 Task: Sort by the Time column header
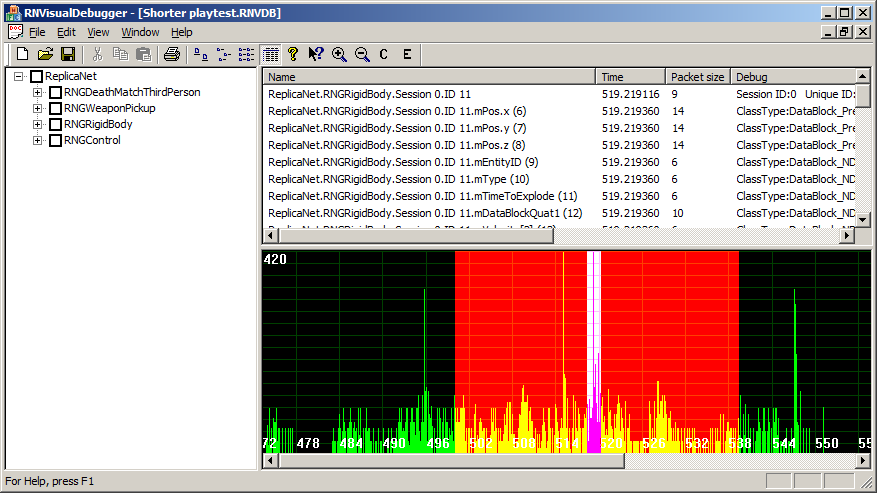(630, 77)
